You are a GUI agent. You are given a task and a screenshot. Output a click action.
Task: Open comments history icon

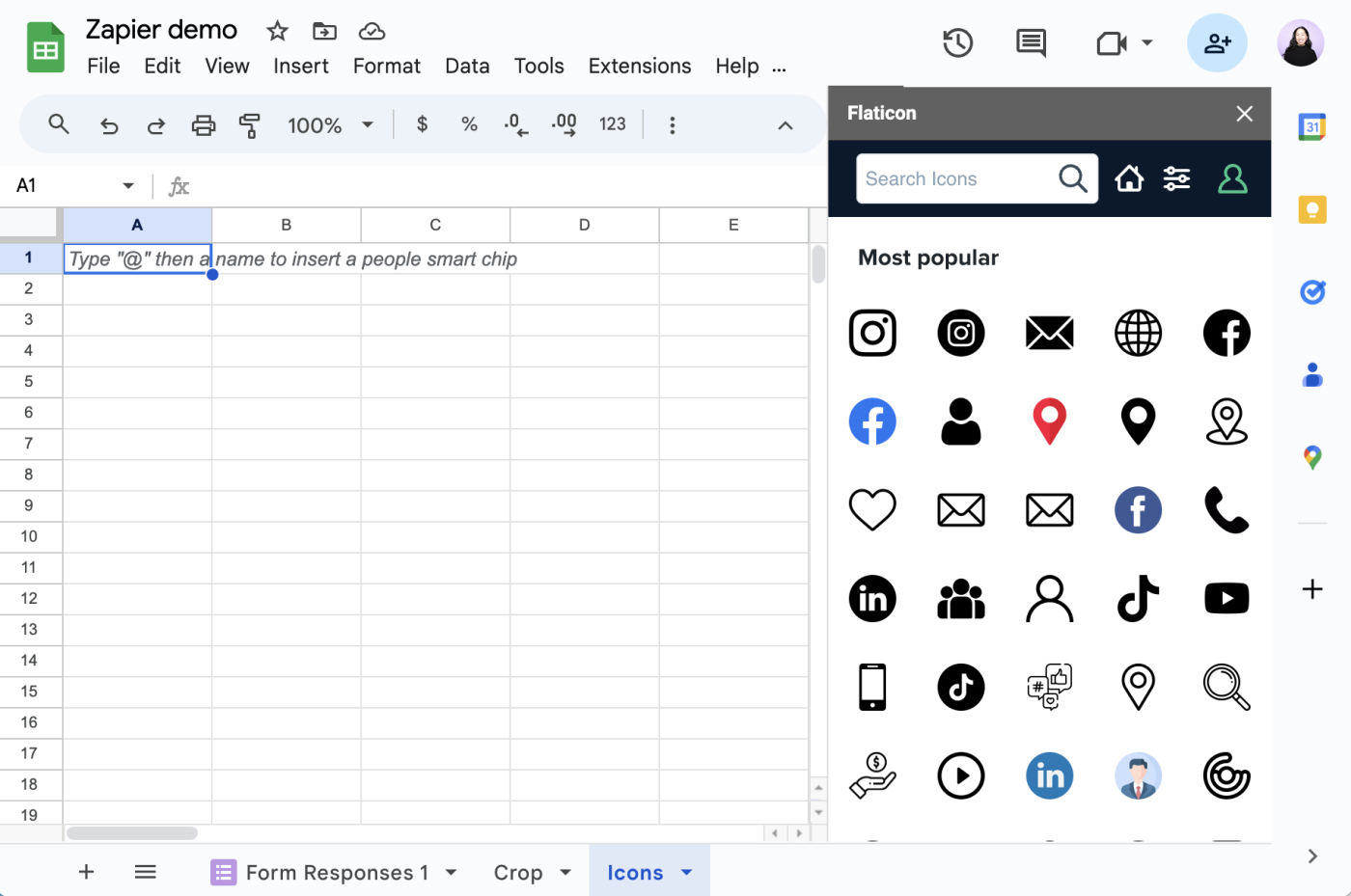pos(1031,42)
